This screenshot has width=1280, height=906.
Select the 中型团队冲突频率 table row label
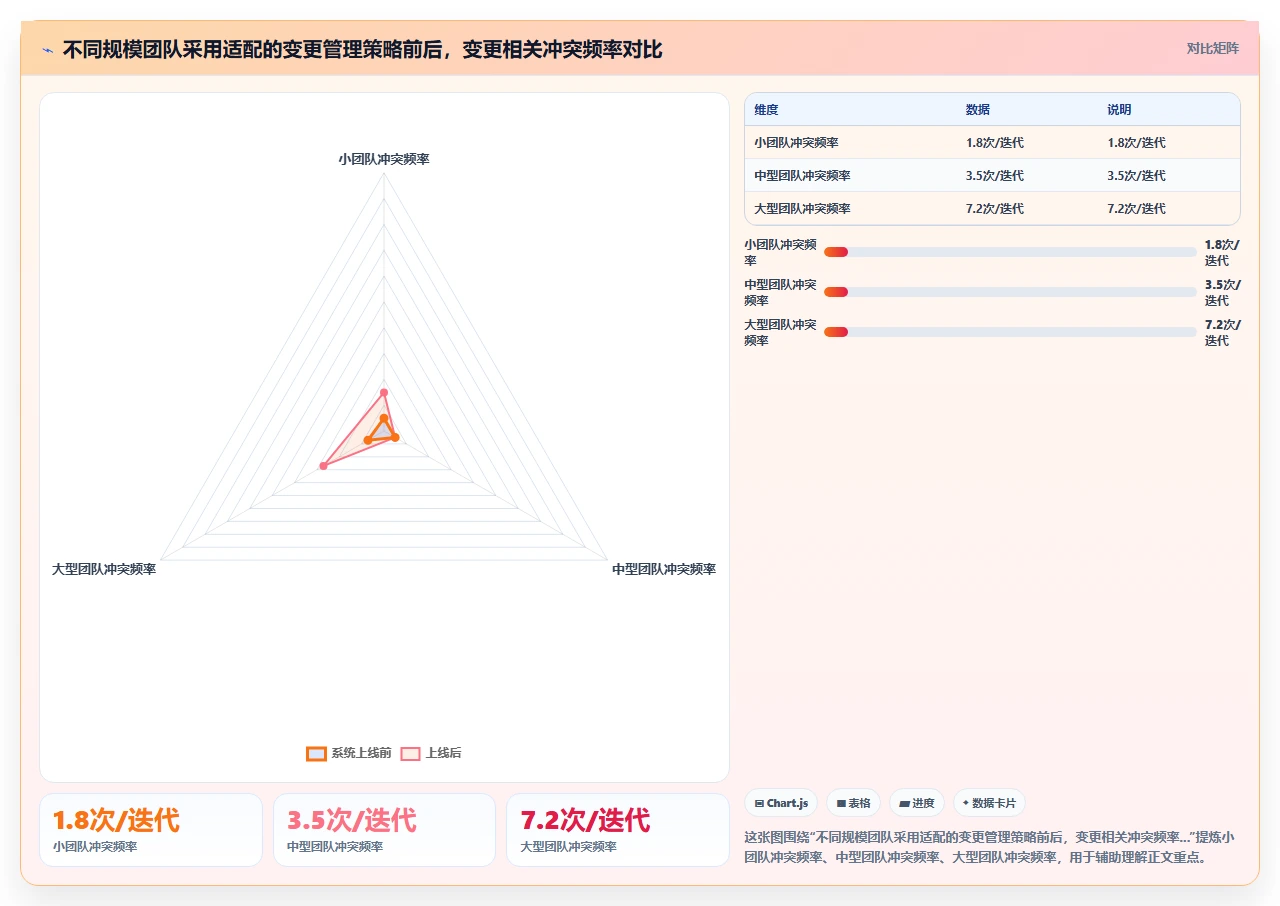[x=802, y=176]
